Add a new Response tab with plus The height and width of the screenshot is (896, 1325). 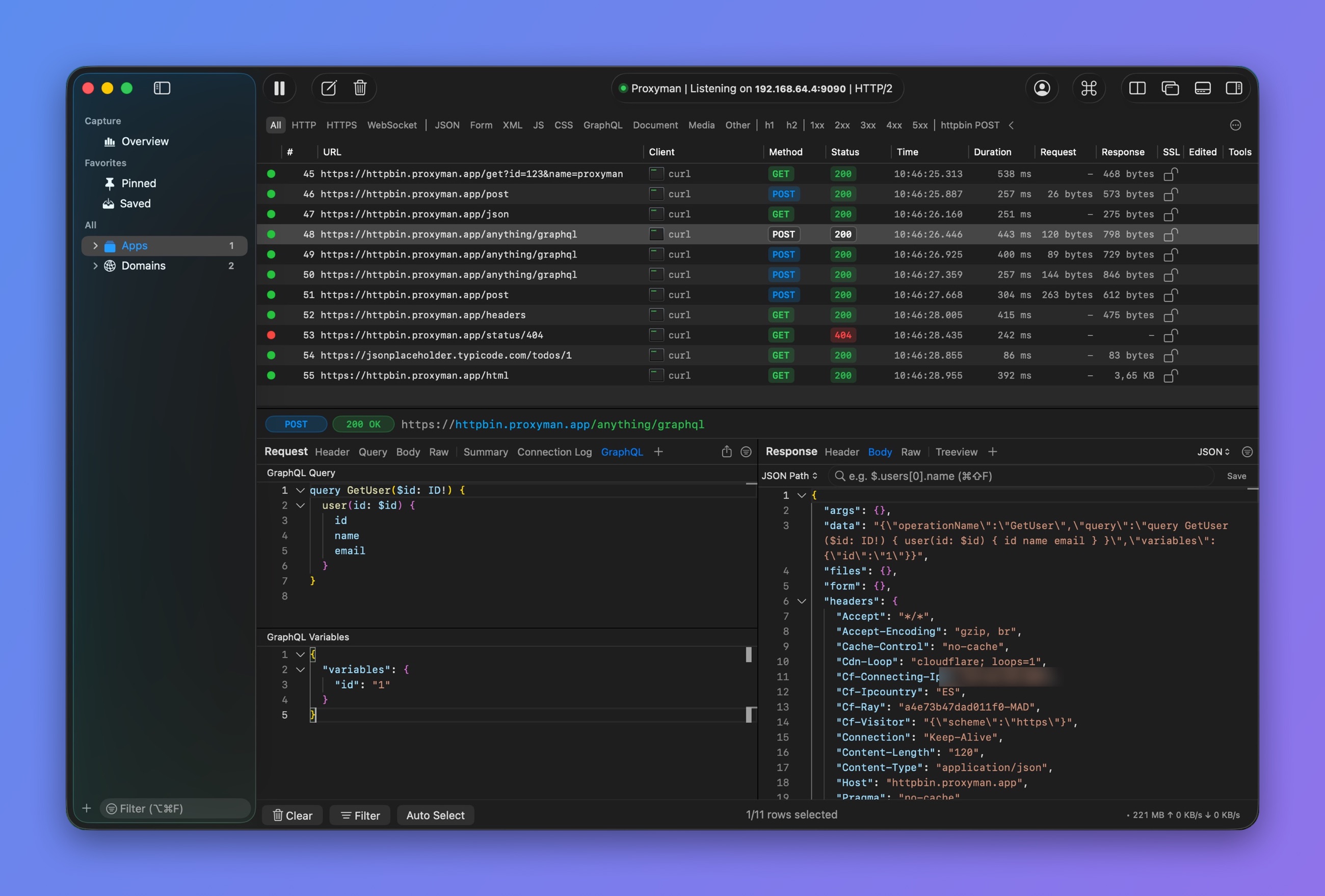[993, 452]
